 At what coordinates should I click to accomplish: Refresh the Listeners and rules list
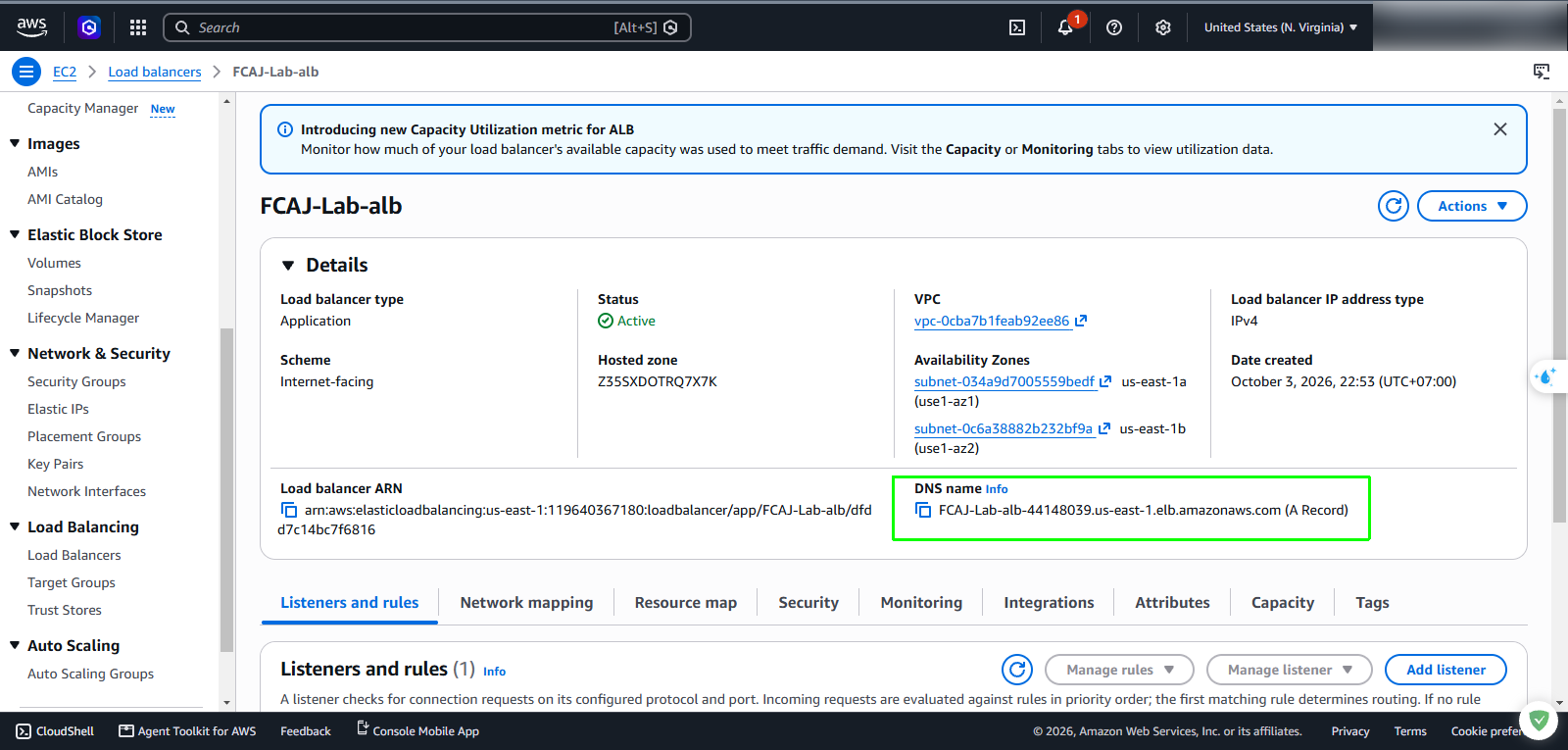coord(1017,670)
